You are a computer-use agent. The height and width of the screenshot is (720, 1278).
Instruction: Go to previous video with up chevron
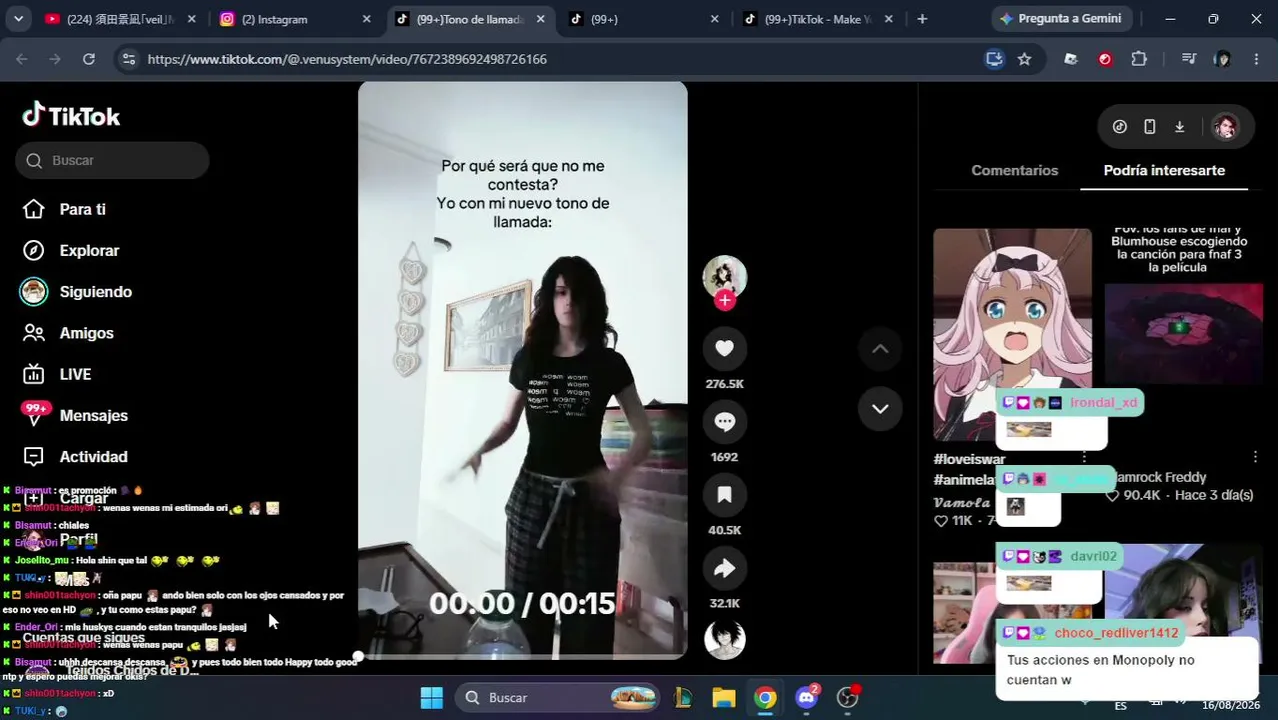pos(880,349)
